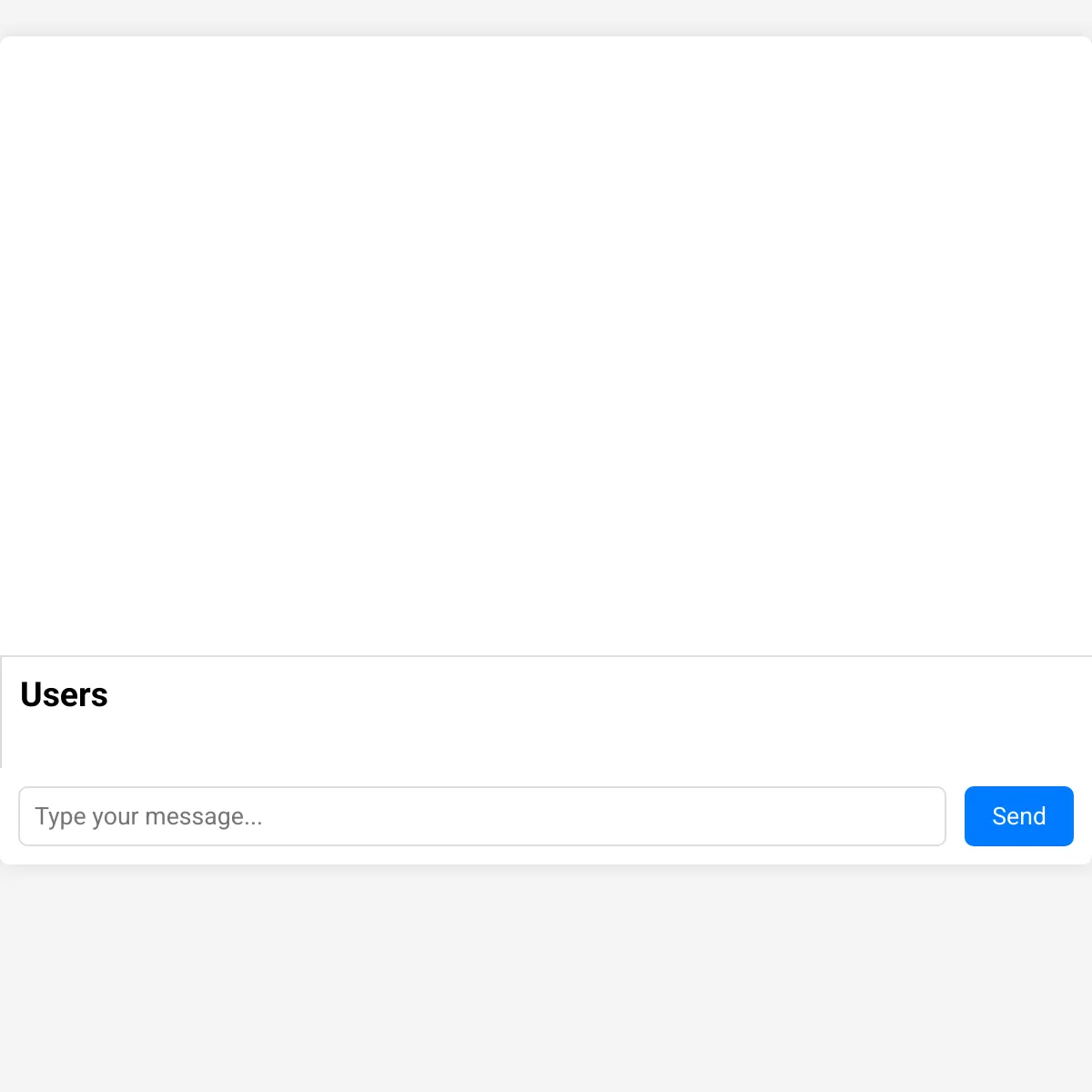The height and width of the screenshot is (1092, 1092).
Task: Click the Send button
Action: coord(1018,816)
